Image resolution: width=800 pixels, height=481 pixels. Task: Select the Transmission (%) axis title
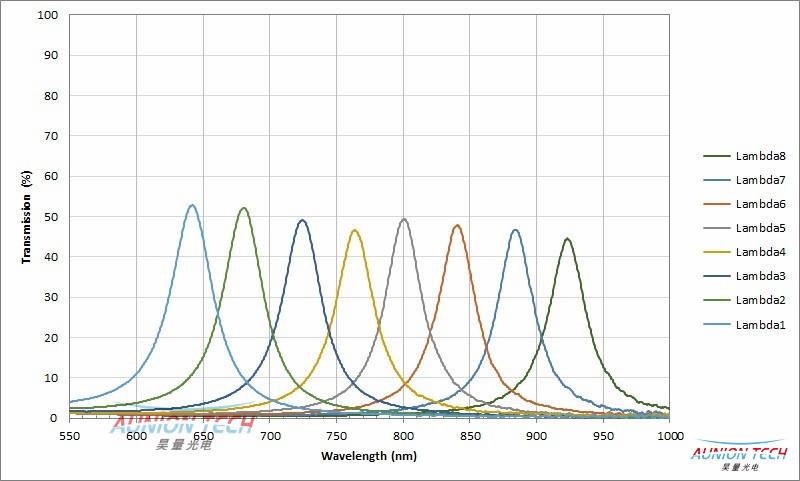pos(26,216)
